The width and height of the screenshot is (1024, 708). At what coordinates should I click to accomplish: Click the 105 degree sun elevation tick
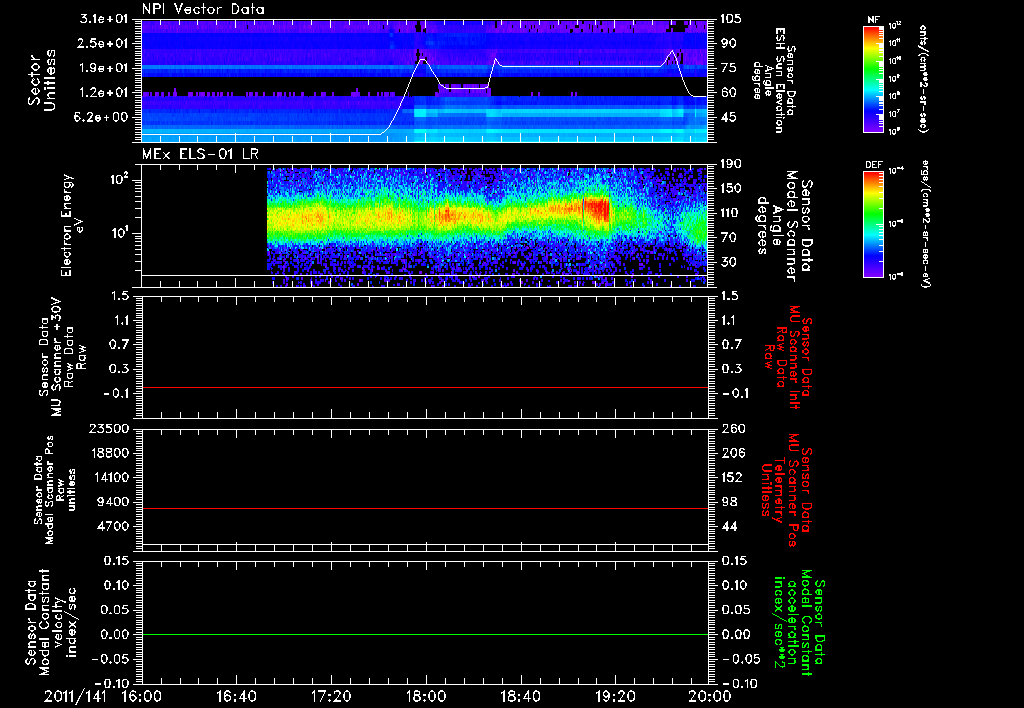(x=731, y=19)
